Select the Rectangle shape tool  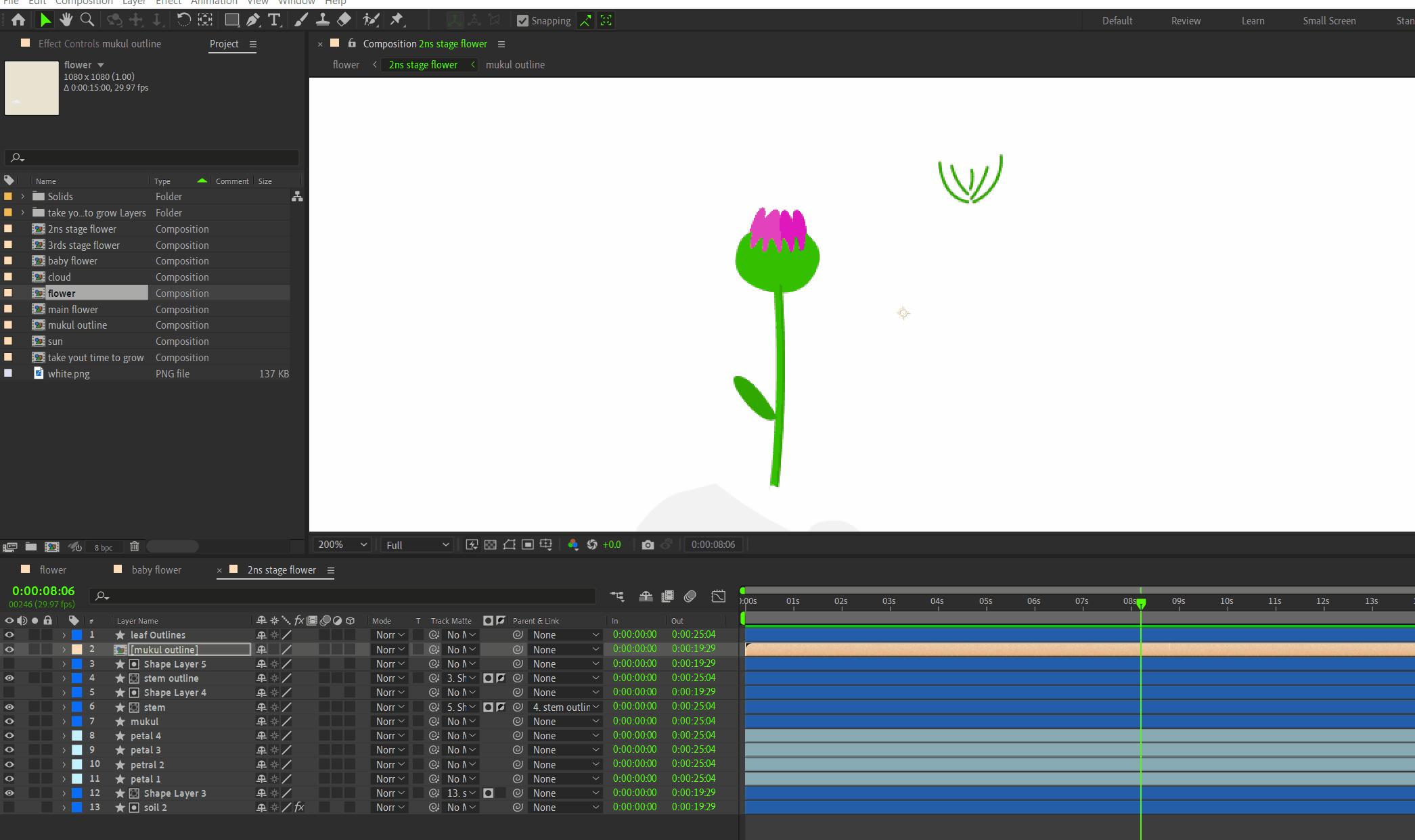[x=231, y=20]
